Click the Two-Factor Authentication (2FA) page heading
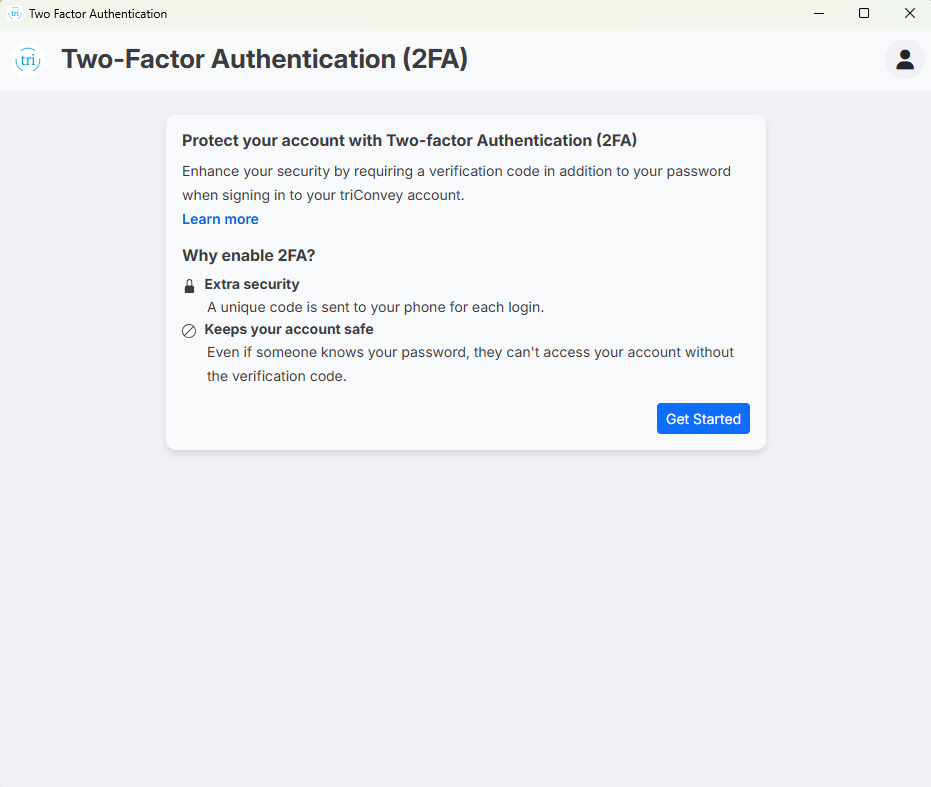931x787 pixels. click(x=264, y=59)
